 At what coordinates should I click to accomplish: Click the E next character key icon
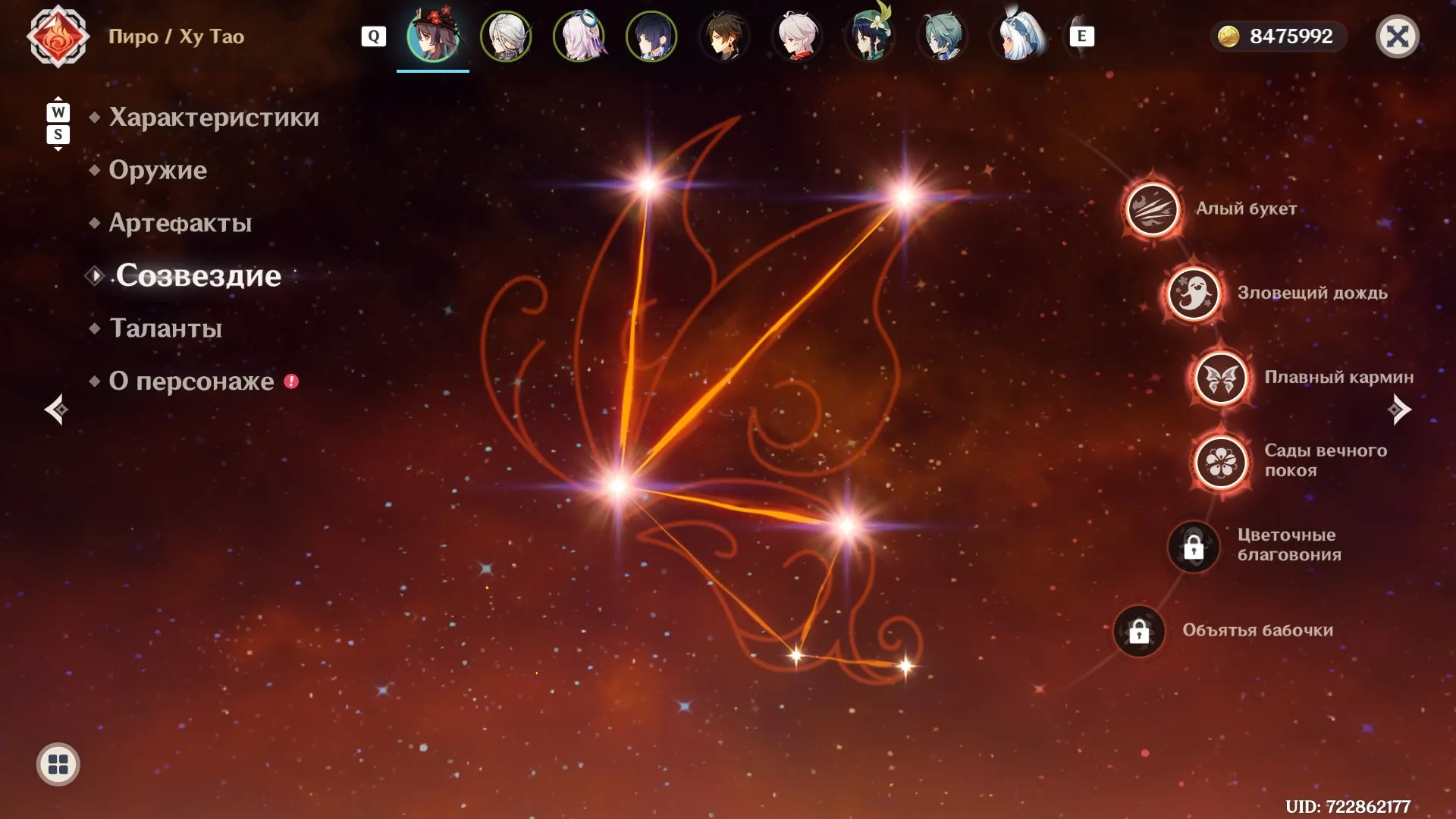(1082, 36)
